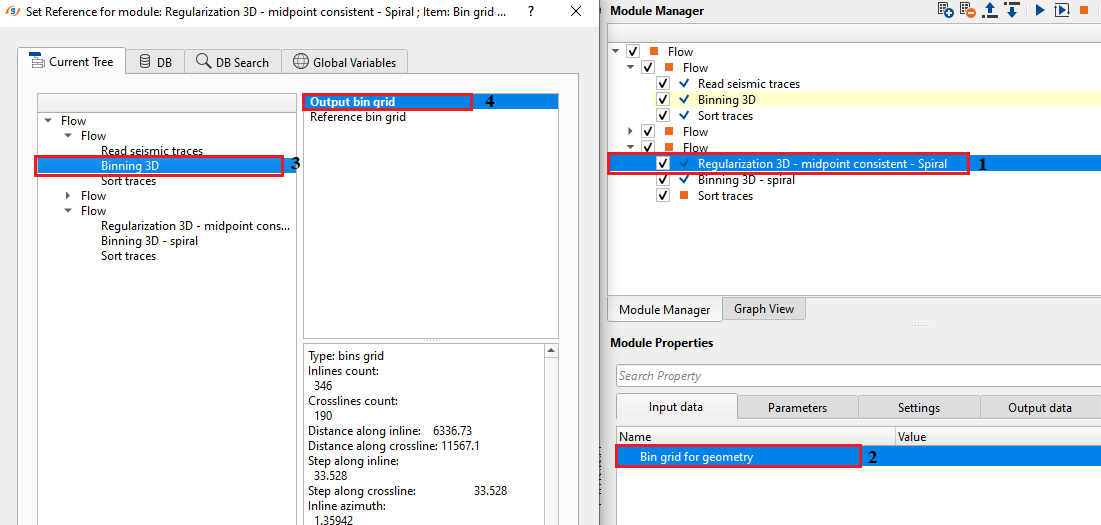
Task: Open the Input data properties tab
Action: click(677, 408)
